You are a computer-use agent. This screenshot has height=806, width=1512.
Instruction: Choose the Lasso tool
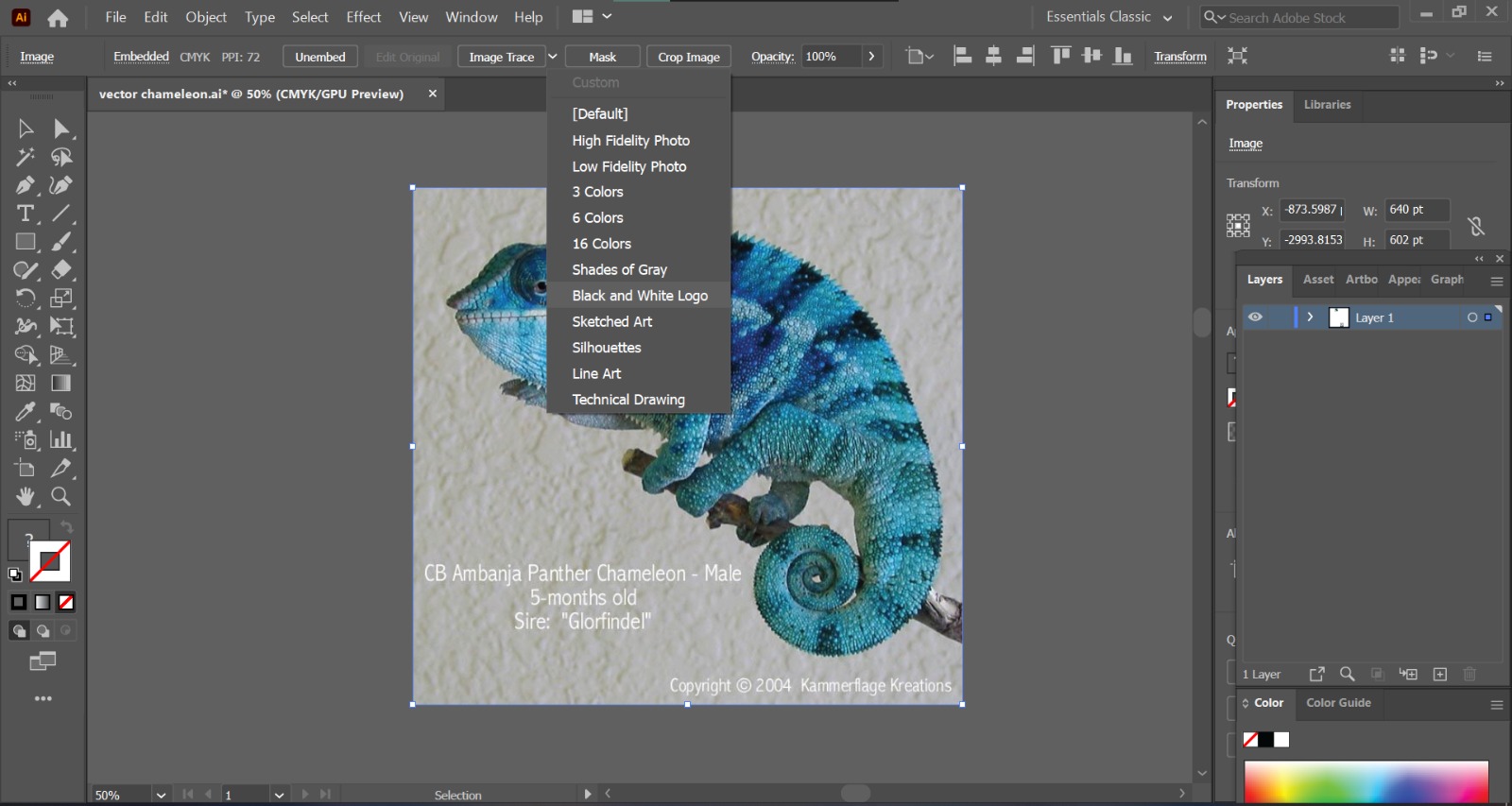[x=61, y=157]
